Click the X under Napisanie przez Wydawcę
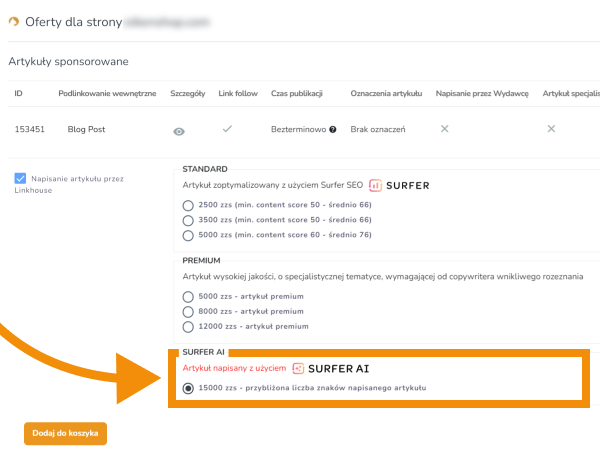 (444, 129)
